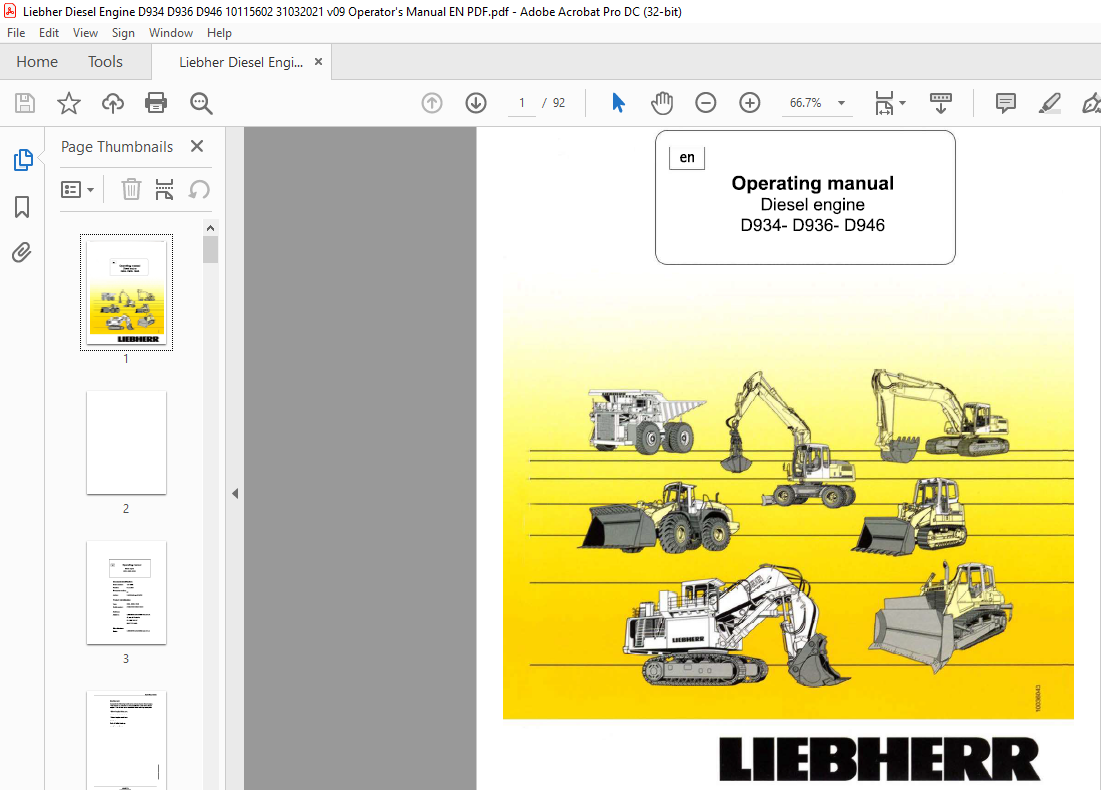Click the page number input field
Viewport: 1101px width, 790px height.
(x=522, y=103)
